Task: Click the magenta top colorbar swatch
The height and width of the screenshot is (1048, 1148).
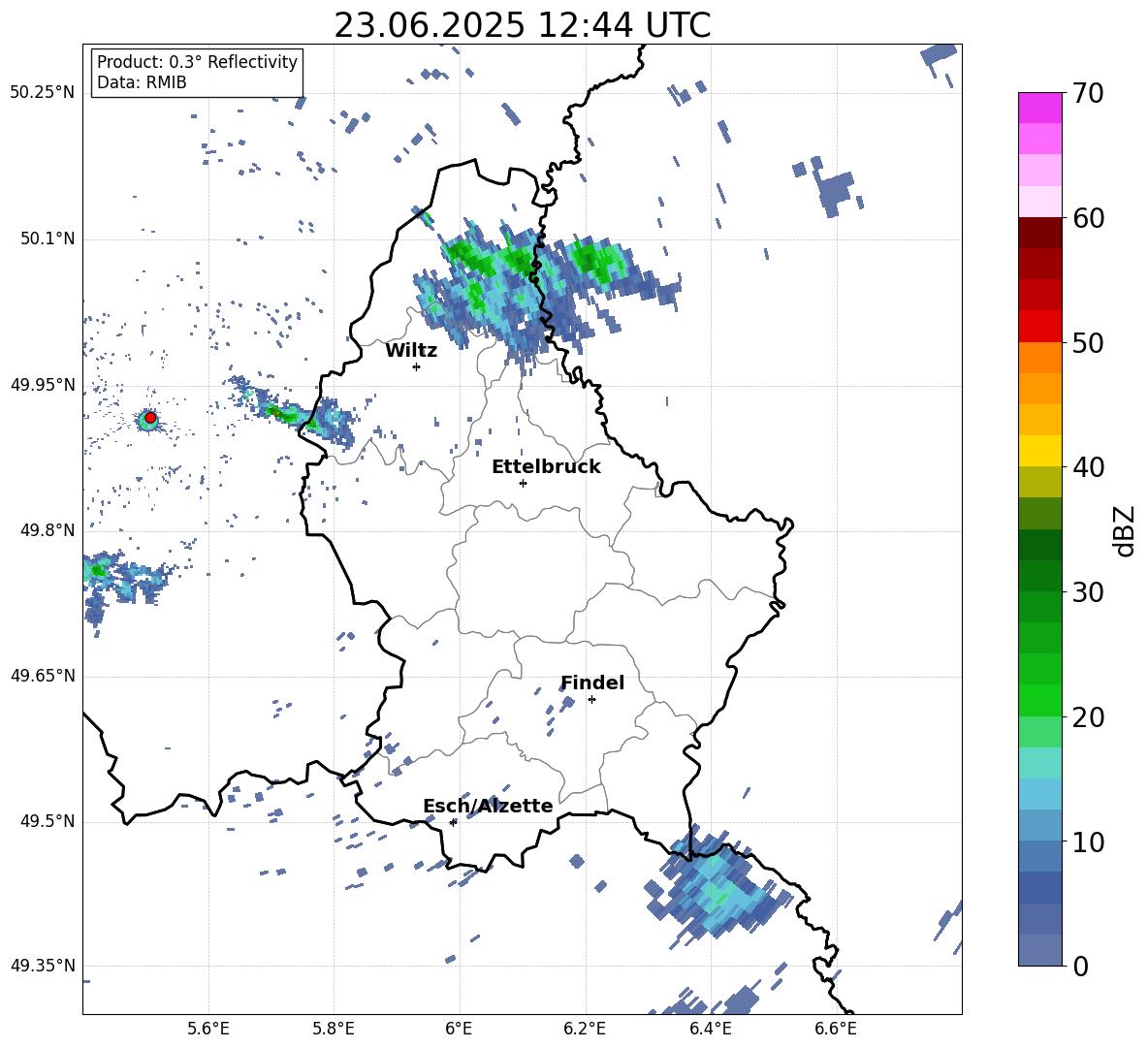Action: (1040, 108)
